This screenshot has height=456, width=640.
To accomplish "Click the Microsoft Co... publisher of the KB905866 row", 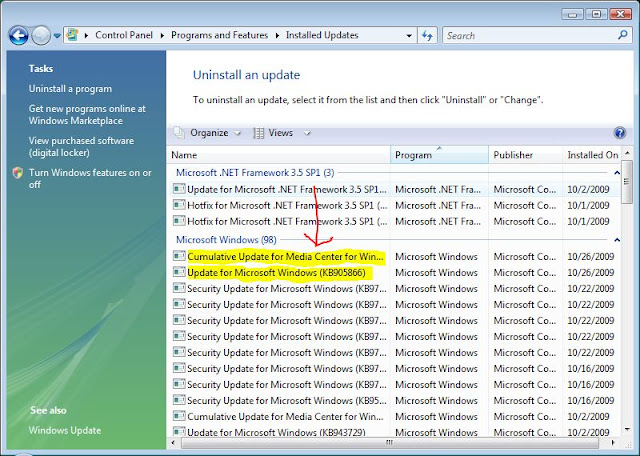I will pos(524,273).
